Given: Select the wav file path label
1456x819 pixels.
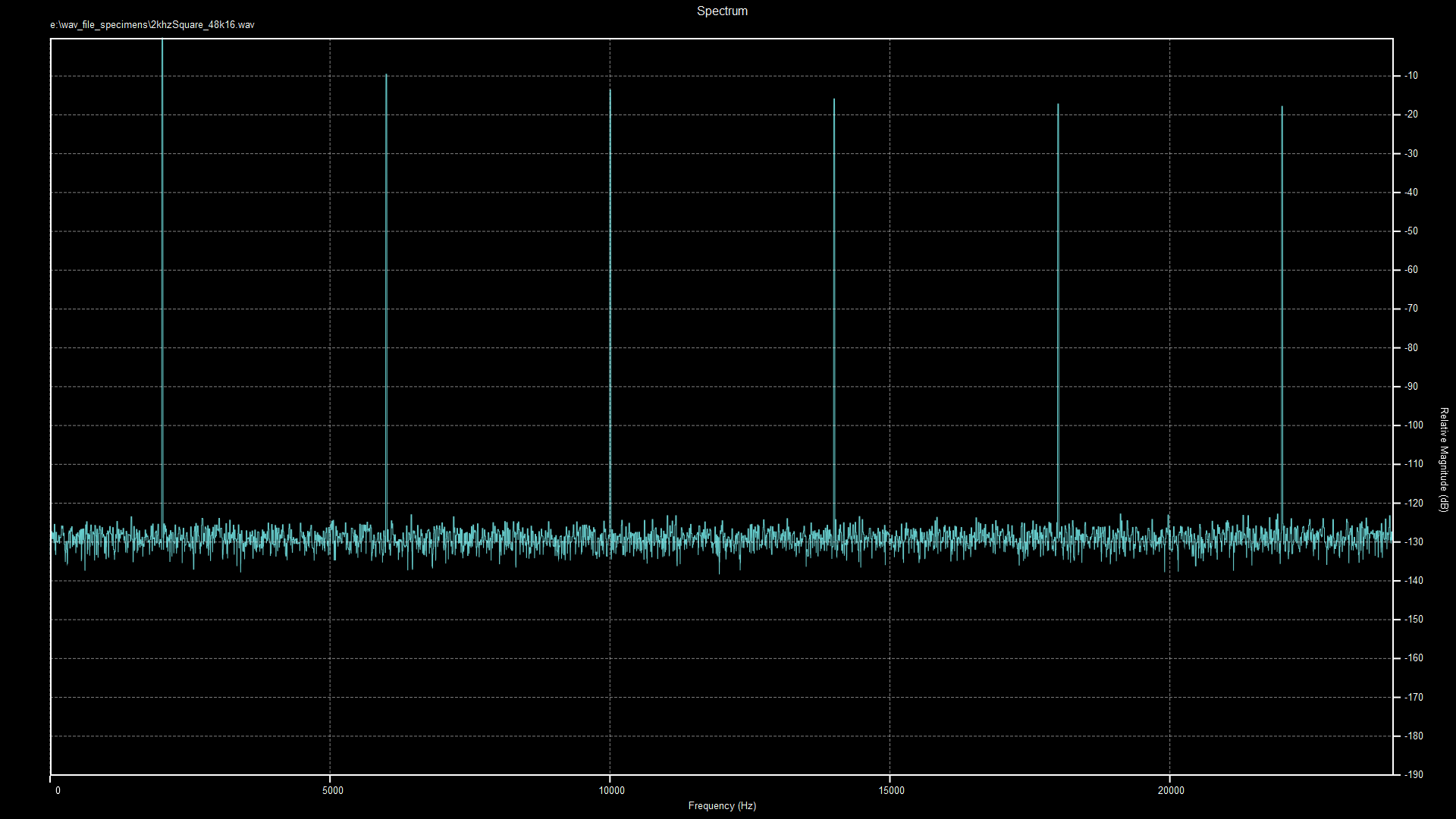Looking at the screenshot, I should coord(152,25).
